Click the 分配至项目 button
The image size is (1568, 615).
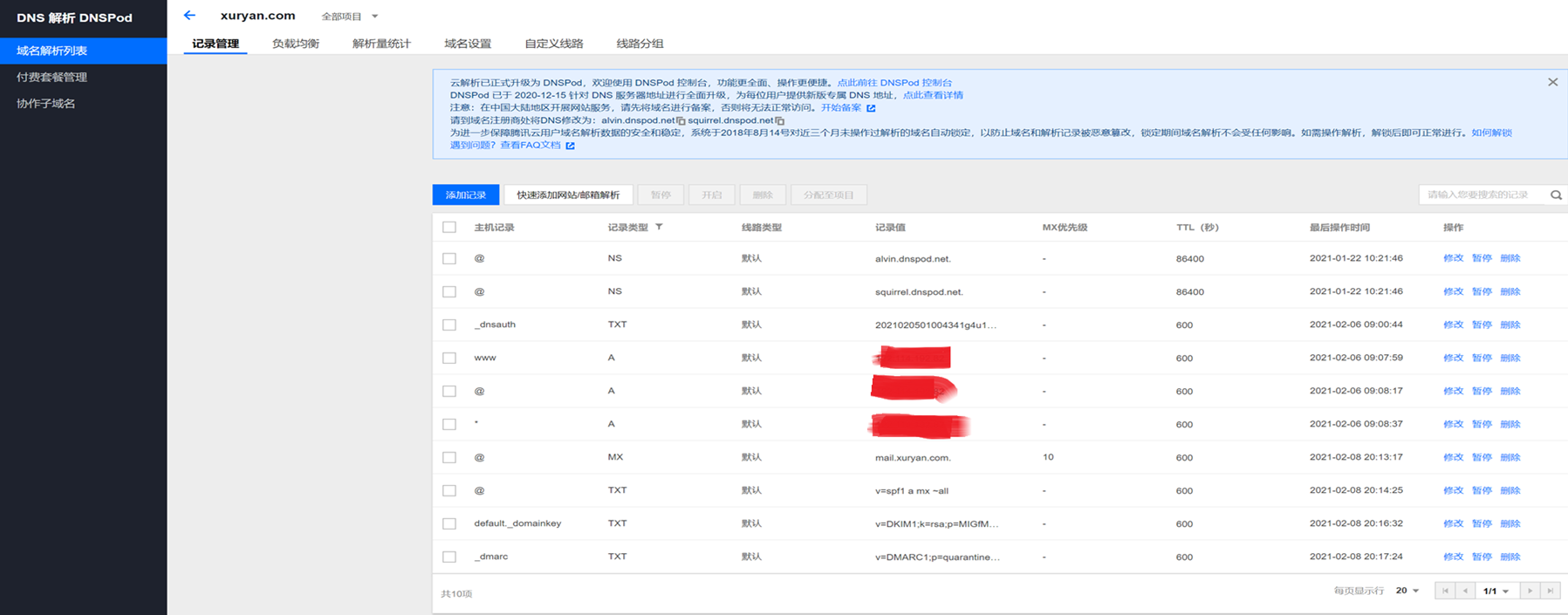pyautogui.click(x=829, y=195)
